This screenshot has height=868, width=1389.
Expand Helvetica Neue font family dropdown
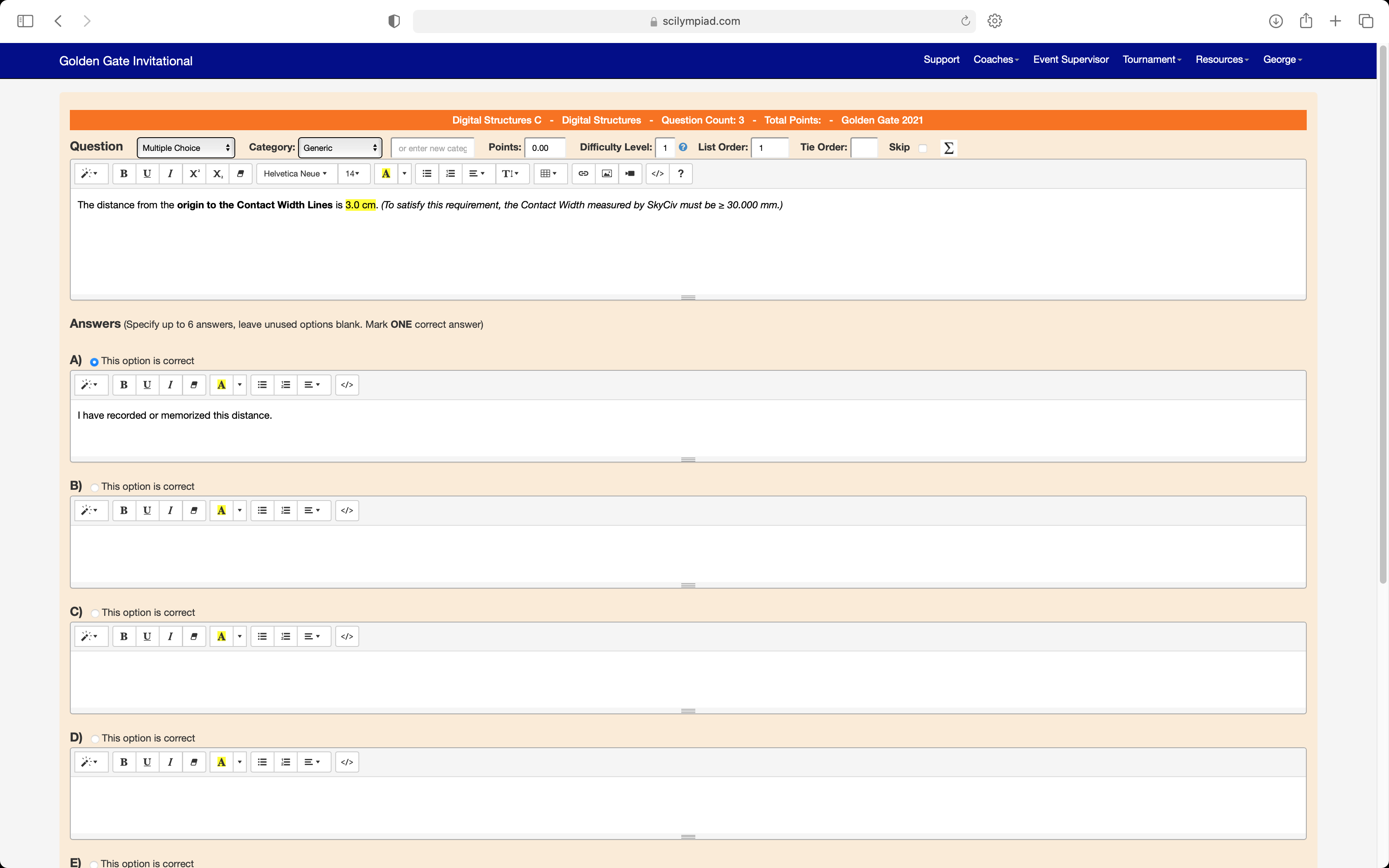click(x=295, y=173)
